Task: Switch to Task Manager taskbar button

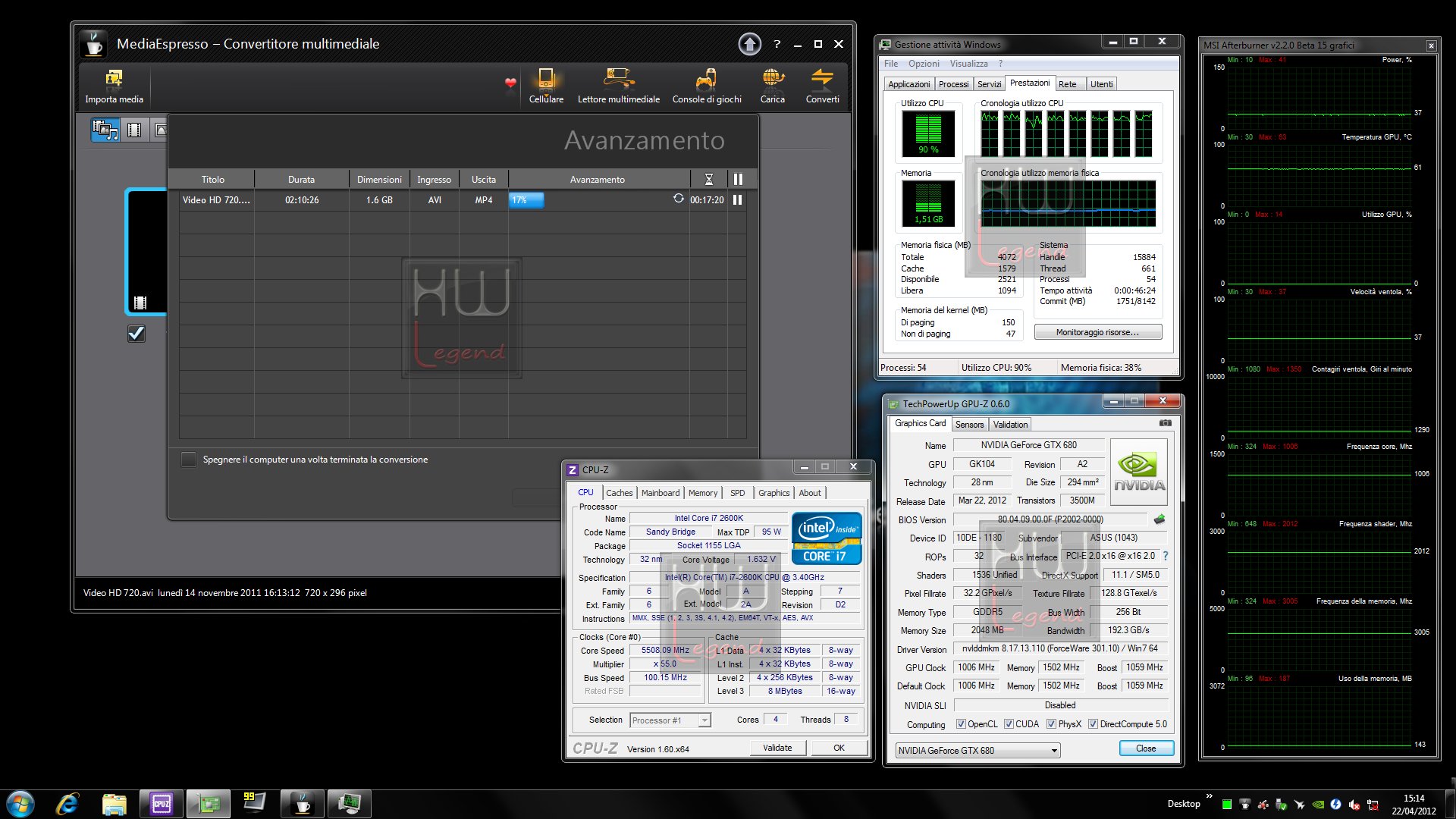Action: pyautogui.click(x=350, y=804)
